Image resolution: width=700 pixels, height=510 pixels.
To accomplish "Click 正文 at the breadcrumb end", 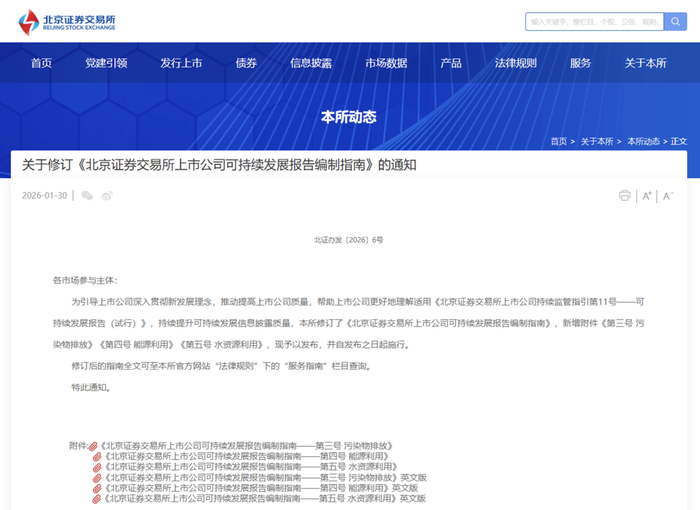I will pyautogui.click(x=679, y=142).
